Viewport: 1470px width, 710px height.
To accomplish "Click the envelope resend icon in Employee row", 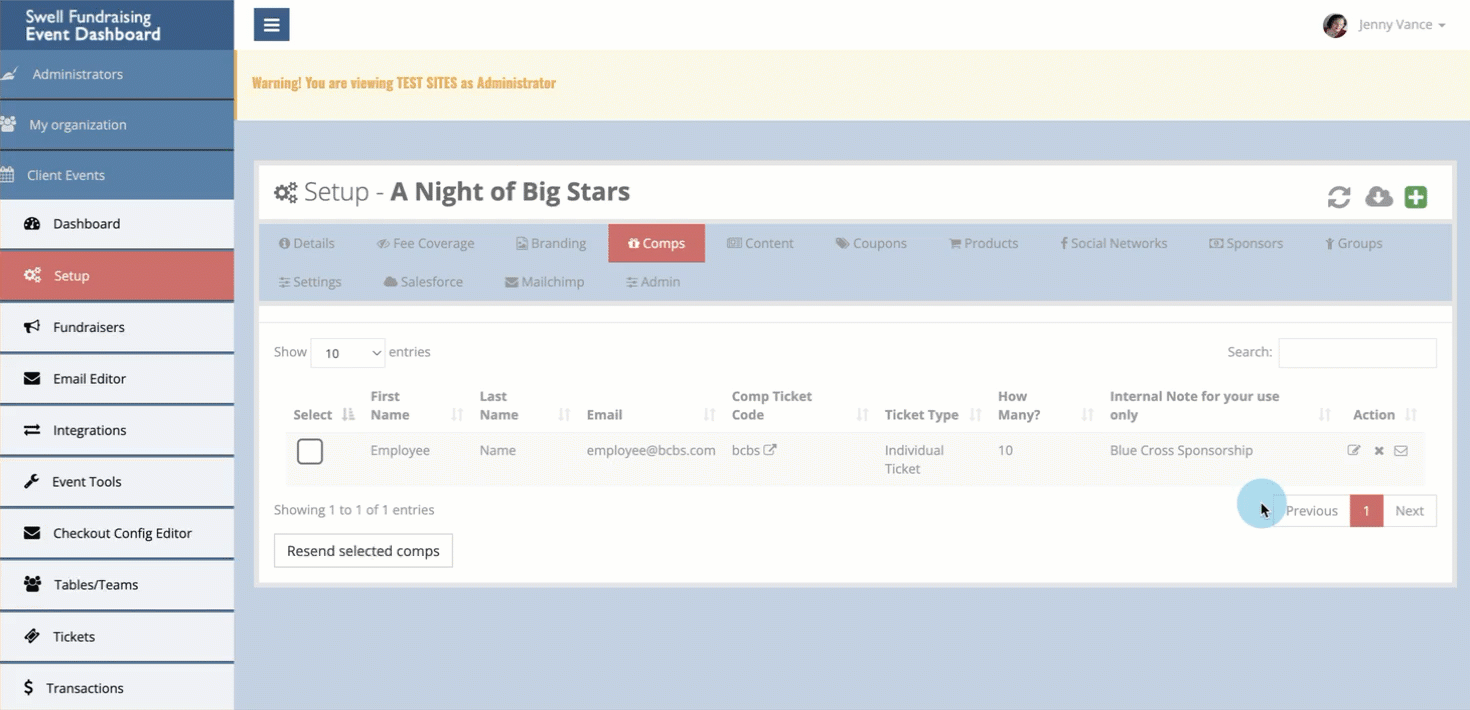I will [1401, 451].
